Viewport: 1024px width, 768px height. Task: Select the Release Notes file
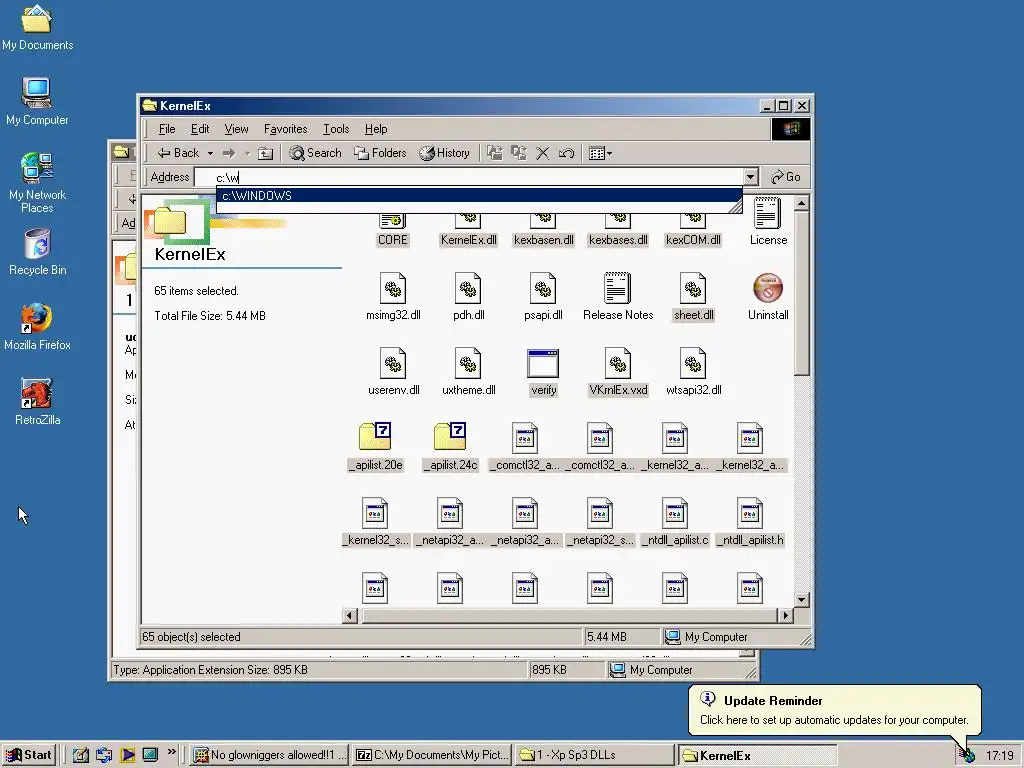click(618, 296)
